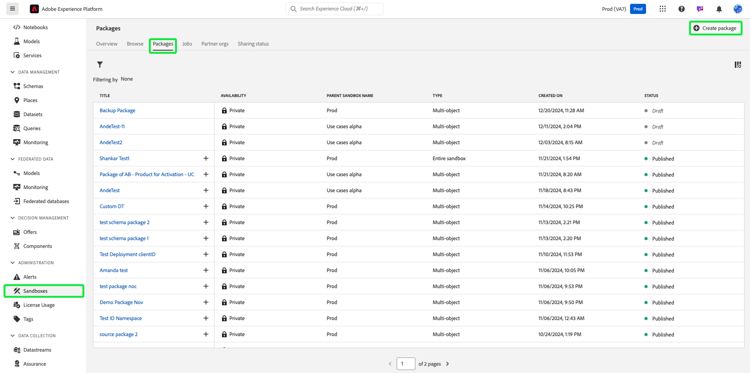Viewport: 750px width, 373px height.
Task: Sort by the Title column header
Action: [x=104, y=96]
